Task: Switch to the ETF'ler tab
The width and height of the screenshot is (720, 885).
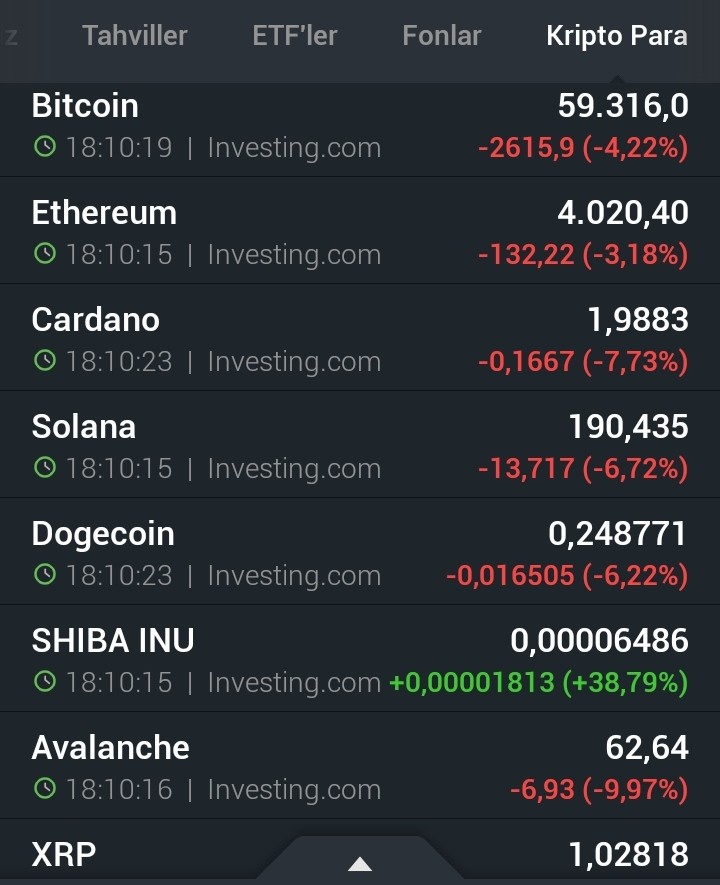Action: coord(295,36)
